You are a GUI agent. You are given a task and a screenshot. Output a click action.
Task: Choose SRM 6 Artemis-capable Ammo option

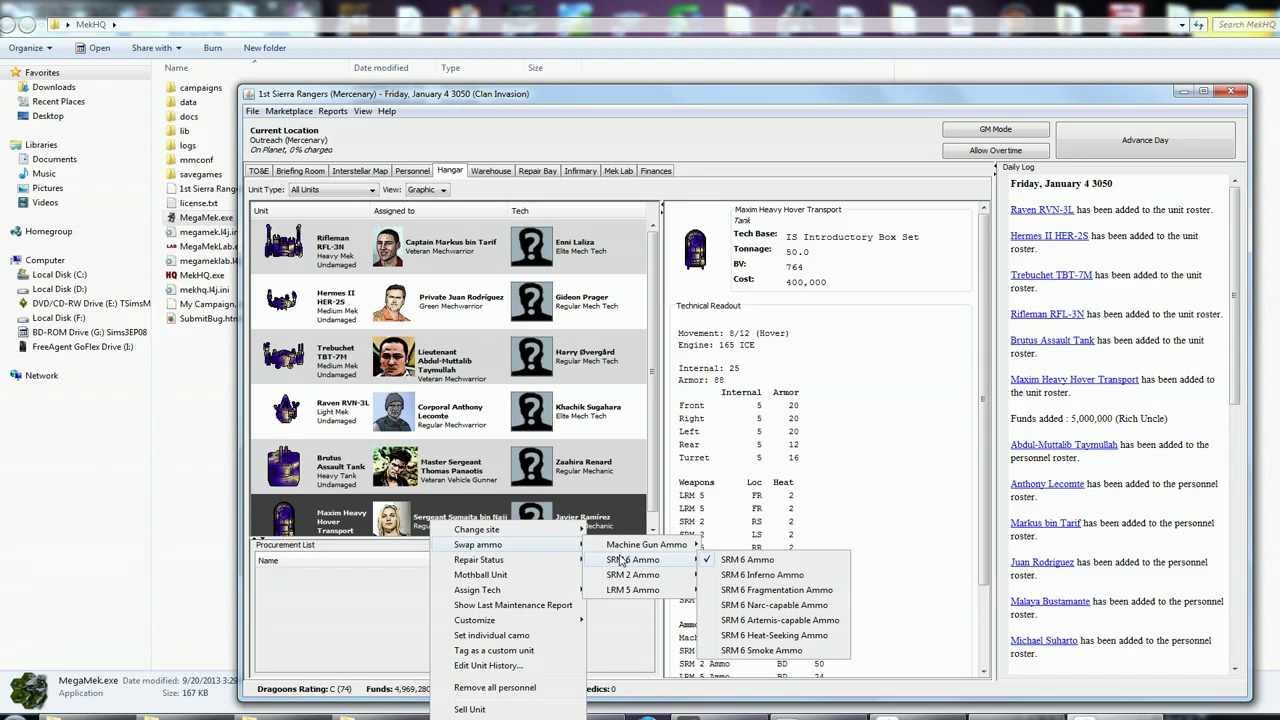click(780, 620)
